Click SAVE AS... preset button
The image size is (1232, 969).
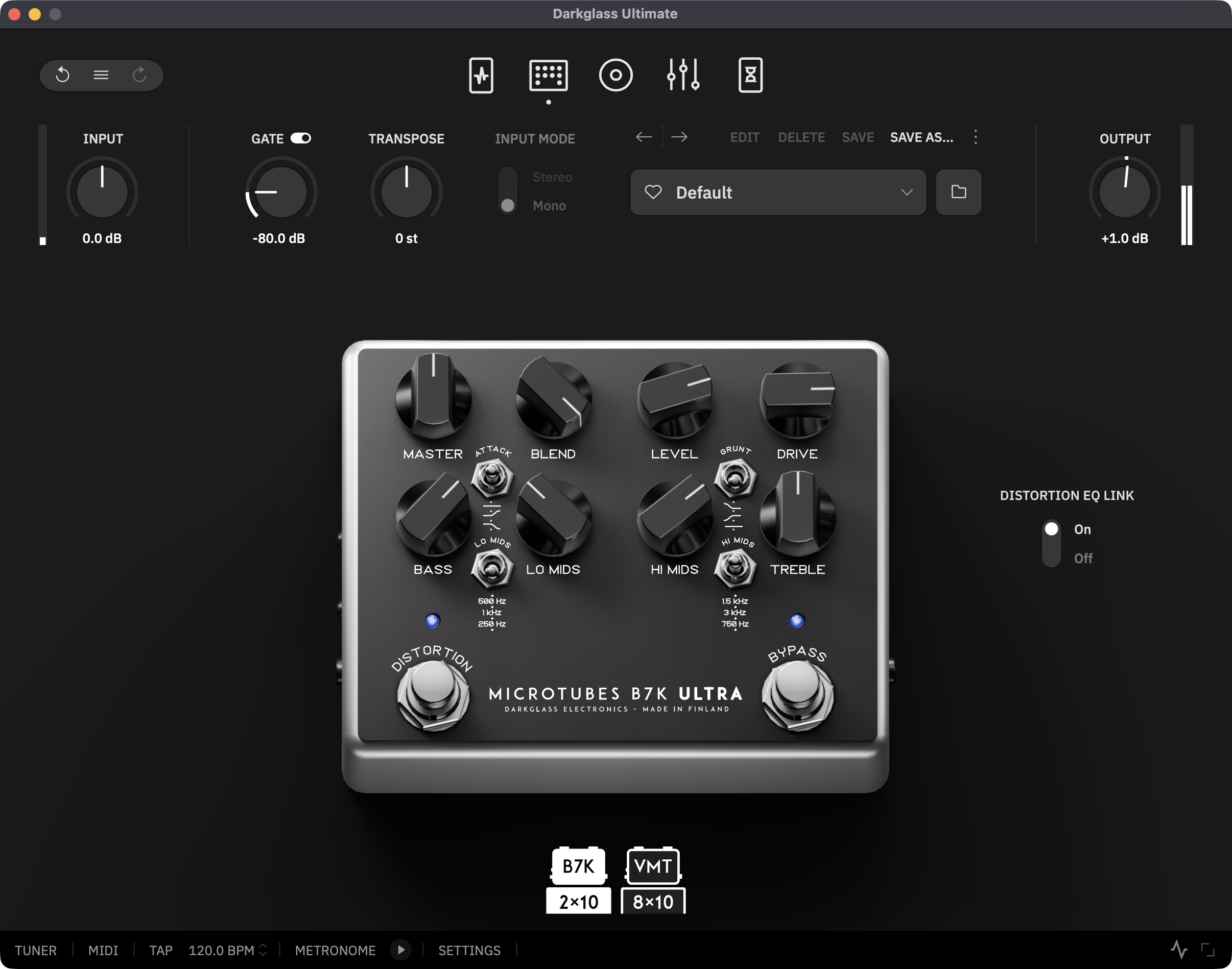pyautogui.click(x=921, y=137)
